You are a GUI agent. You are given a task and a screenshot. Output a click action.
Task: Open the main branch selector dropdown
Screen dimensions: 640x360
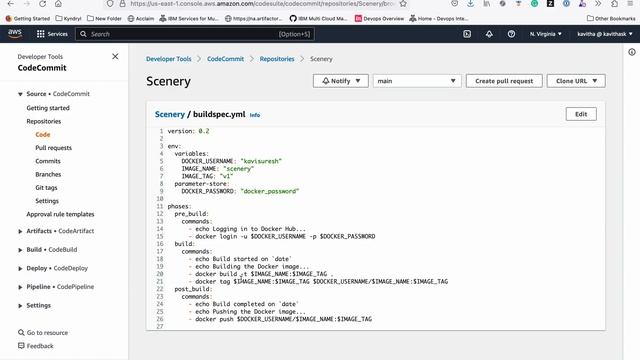tap(417, 81)
